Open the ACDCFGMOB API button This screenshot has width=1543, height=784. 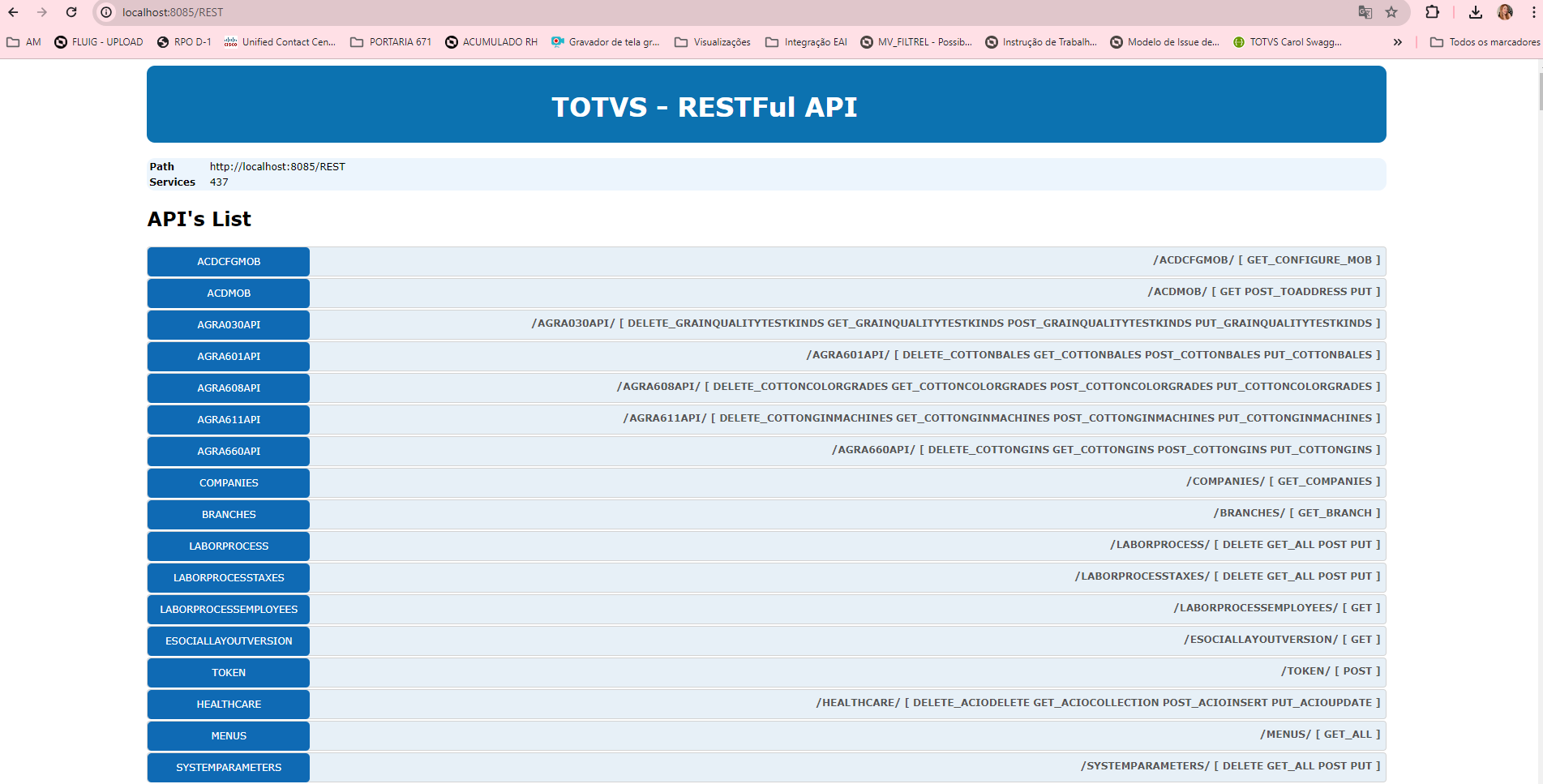pos(229,262)
